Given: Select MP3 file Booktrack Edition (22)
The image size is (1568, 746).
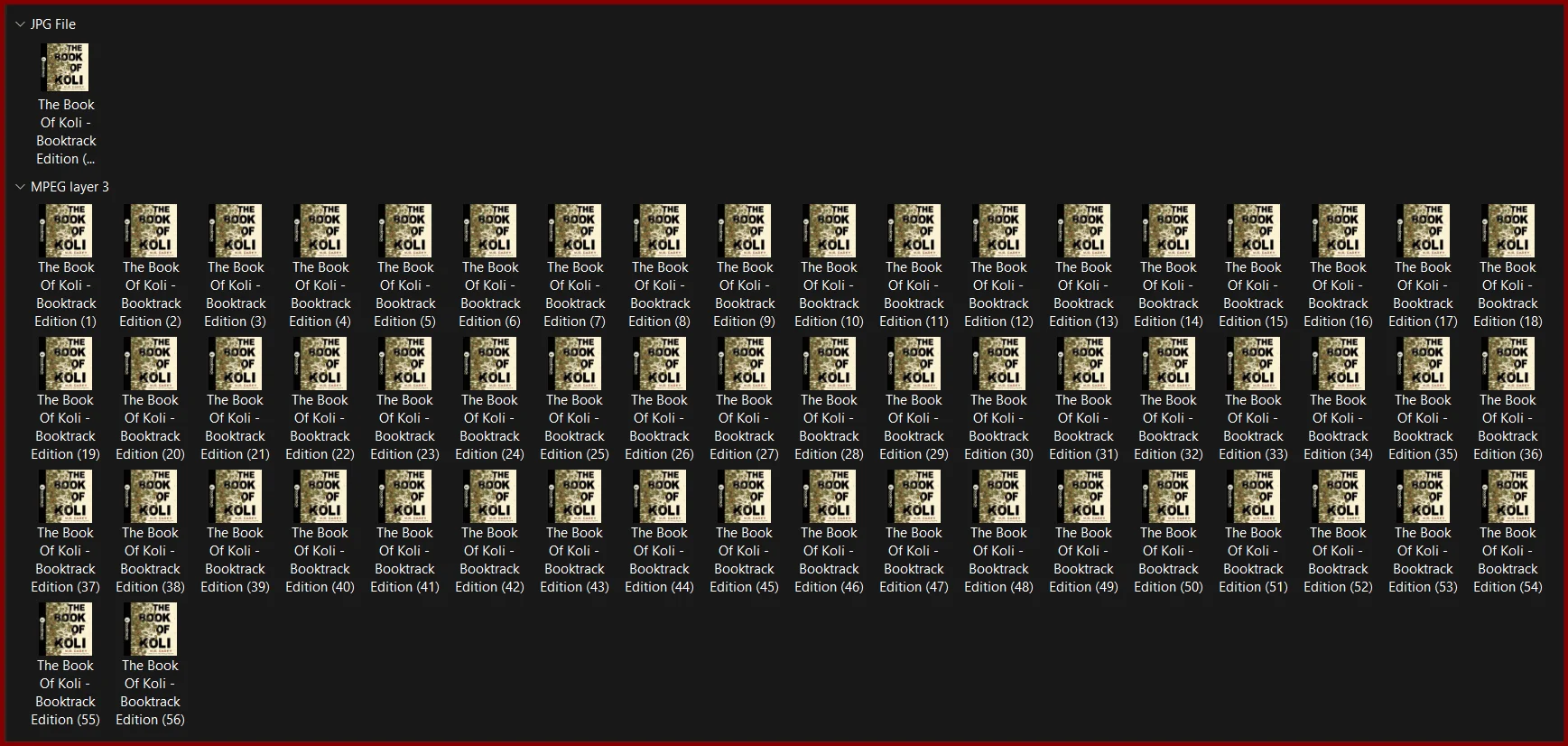Looking at the screenshot, I should coord(320,400).
